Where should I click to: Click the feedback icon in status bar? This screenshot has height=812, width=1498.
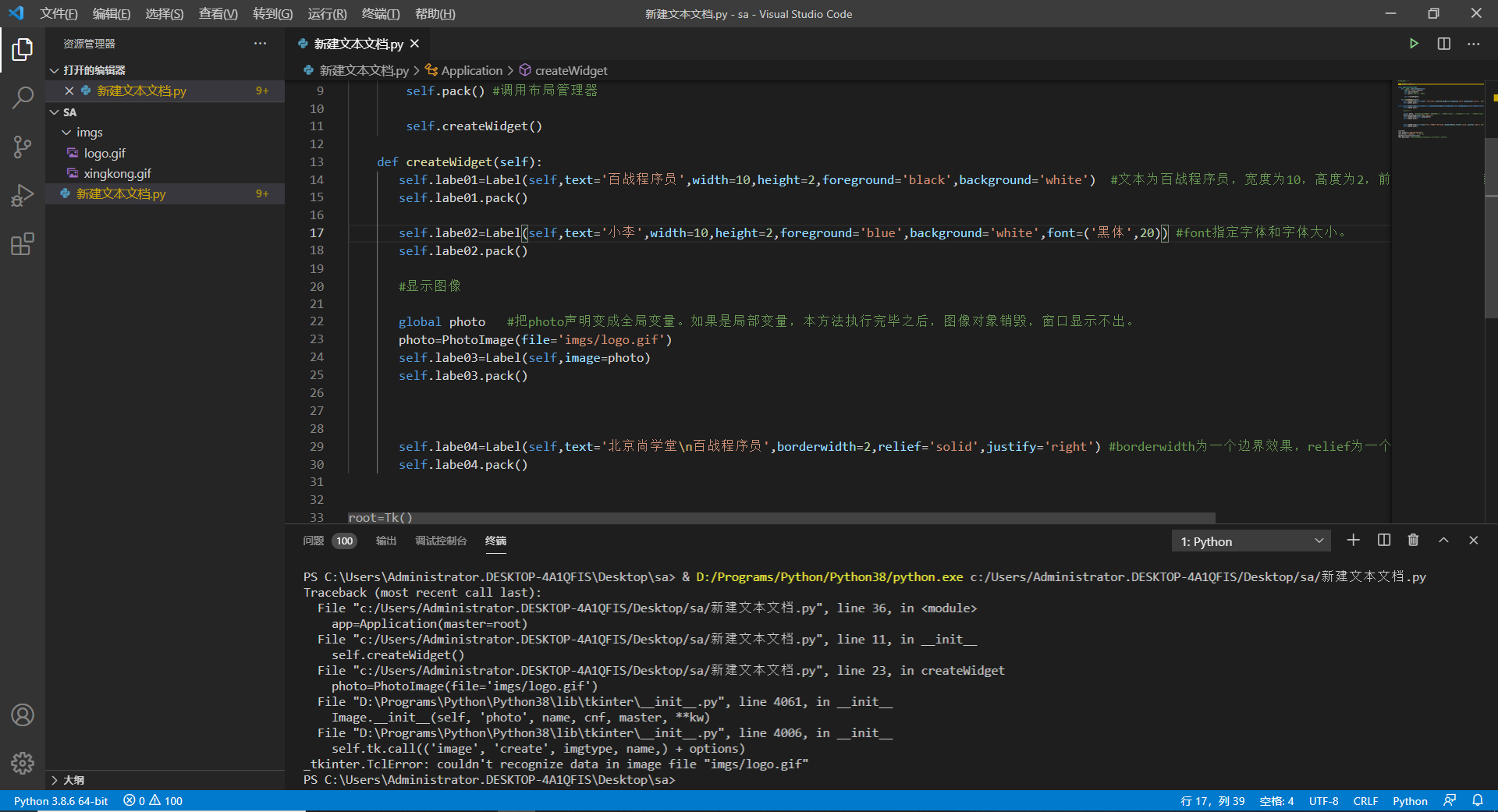(x=1450, y=800)
